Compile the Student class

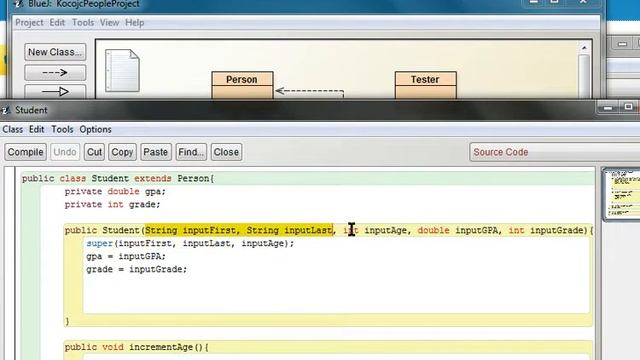click(25, 152)
